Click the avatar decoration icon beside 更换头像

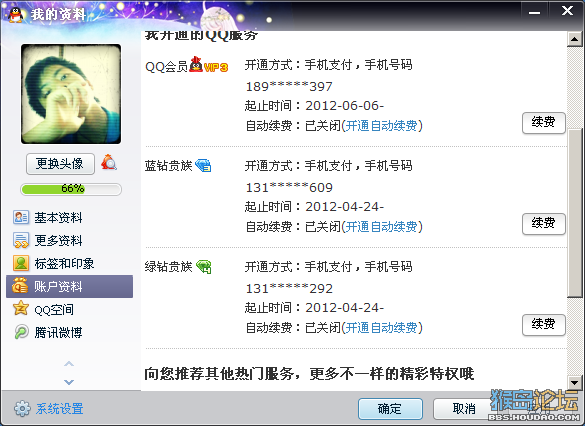[109, 163]
